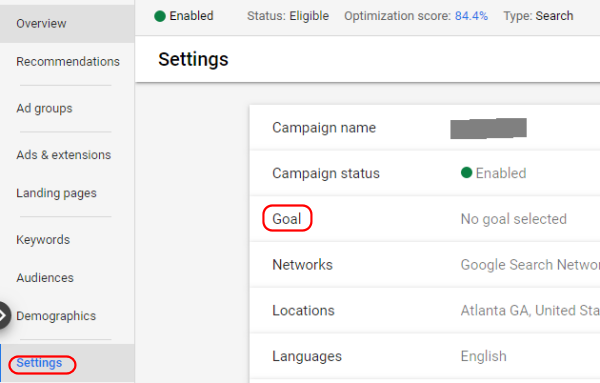Open Recommendations in the sidebar
The height and width of the screenshot is (383, 600).
(x=68, y=62)
